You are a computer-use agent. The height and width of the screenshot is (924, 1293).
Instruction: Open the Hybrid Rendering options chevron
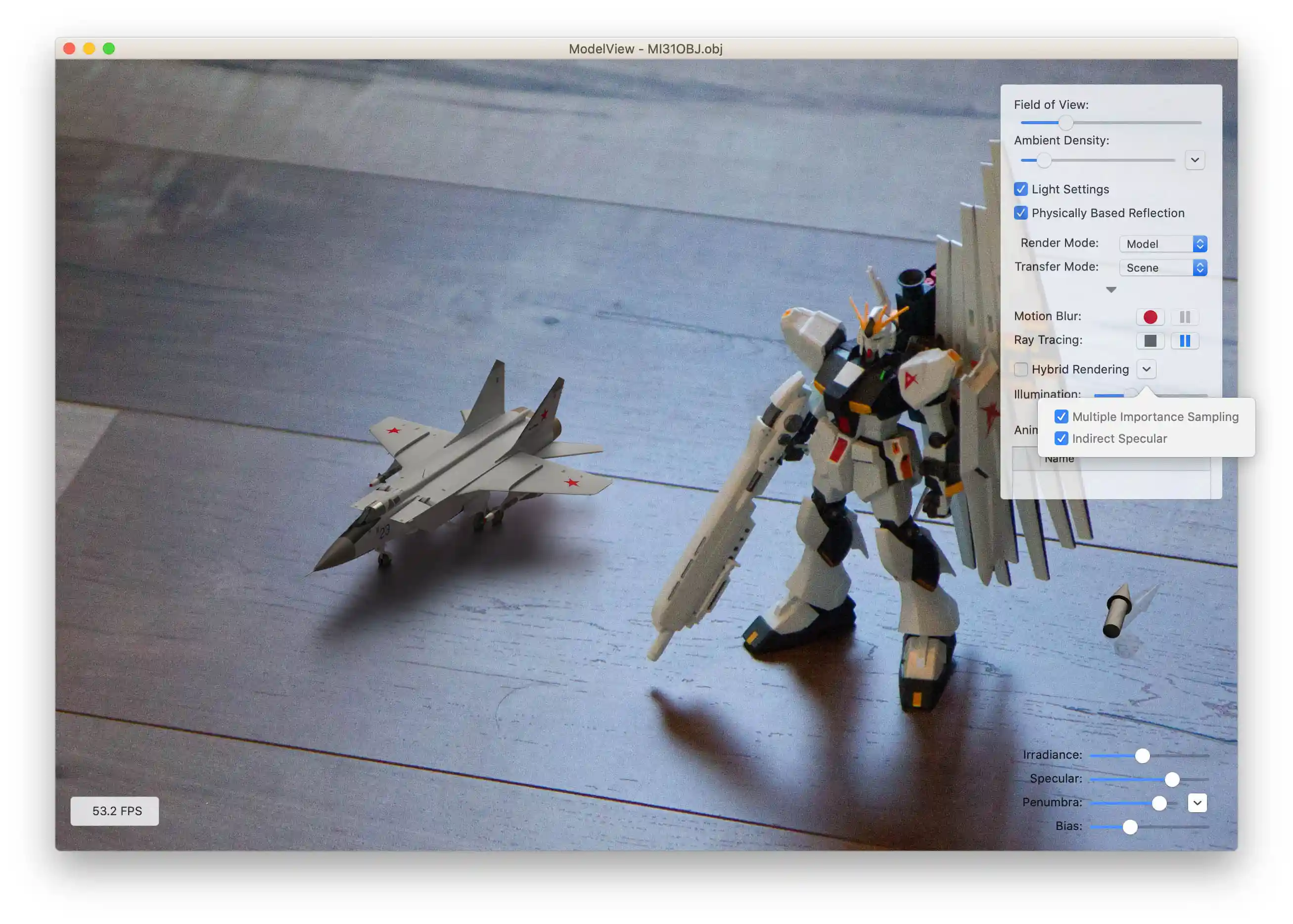click(x=1146, y=370)
